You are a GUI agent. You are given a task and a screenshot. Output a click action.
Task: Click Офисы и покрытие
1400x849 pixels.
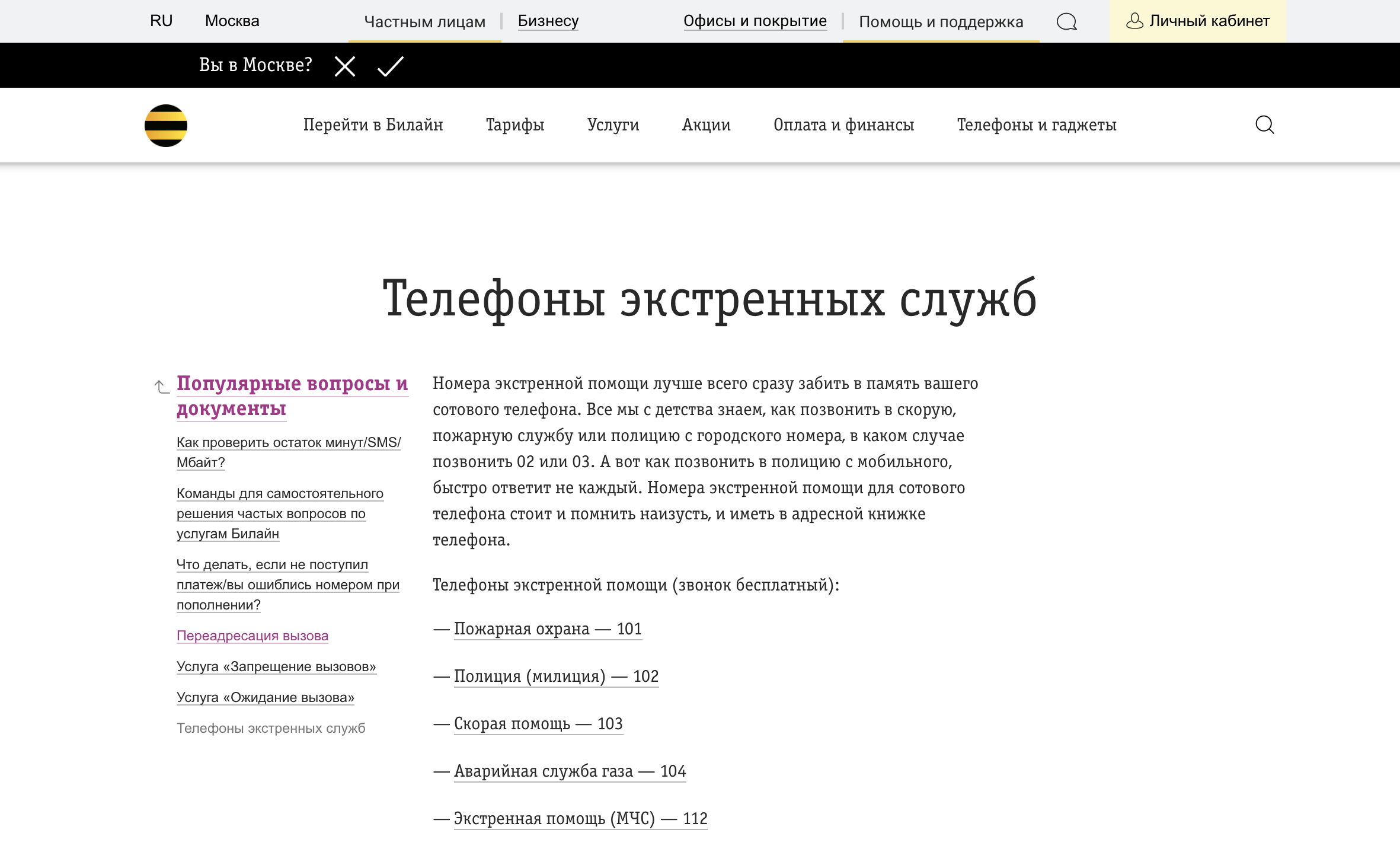tap(755, 21)
